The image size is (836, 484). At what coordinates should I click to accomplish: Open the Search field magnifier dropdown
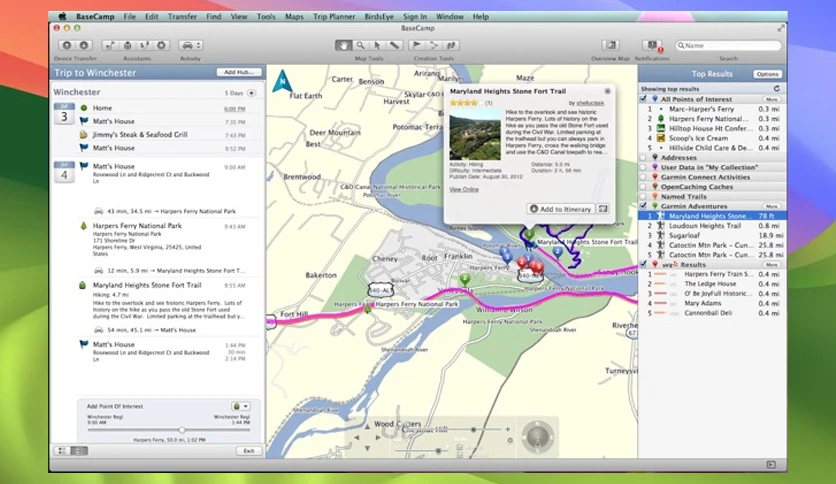click(x=681, y=46)
